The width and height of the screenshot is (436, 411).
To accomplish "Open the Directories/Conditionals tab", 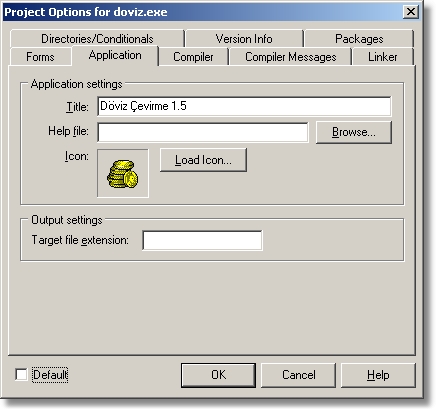I will click(97, 39).
